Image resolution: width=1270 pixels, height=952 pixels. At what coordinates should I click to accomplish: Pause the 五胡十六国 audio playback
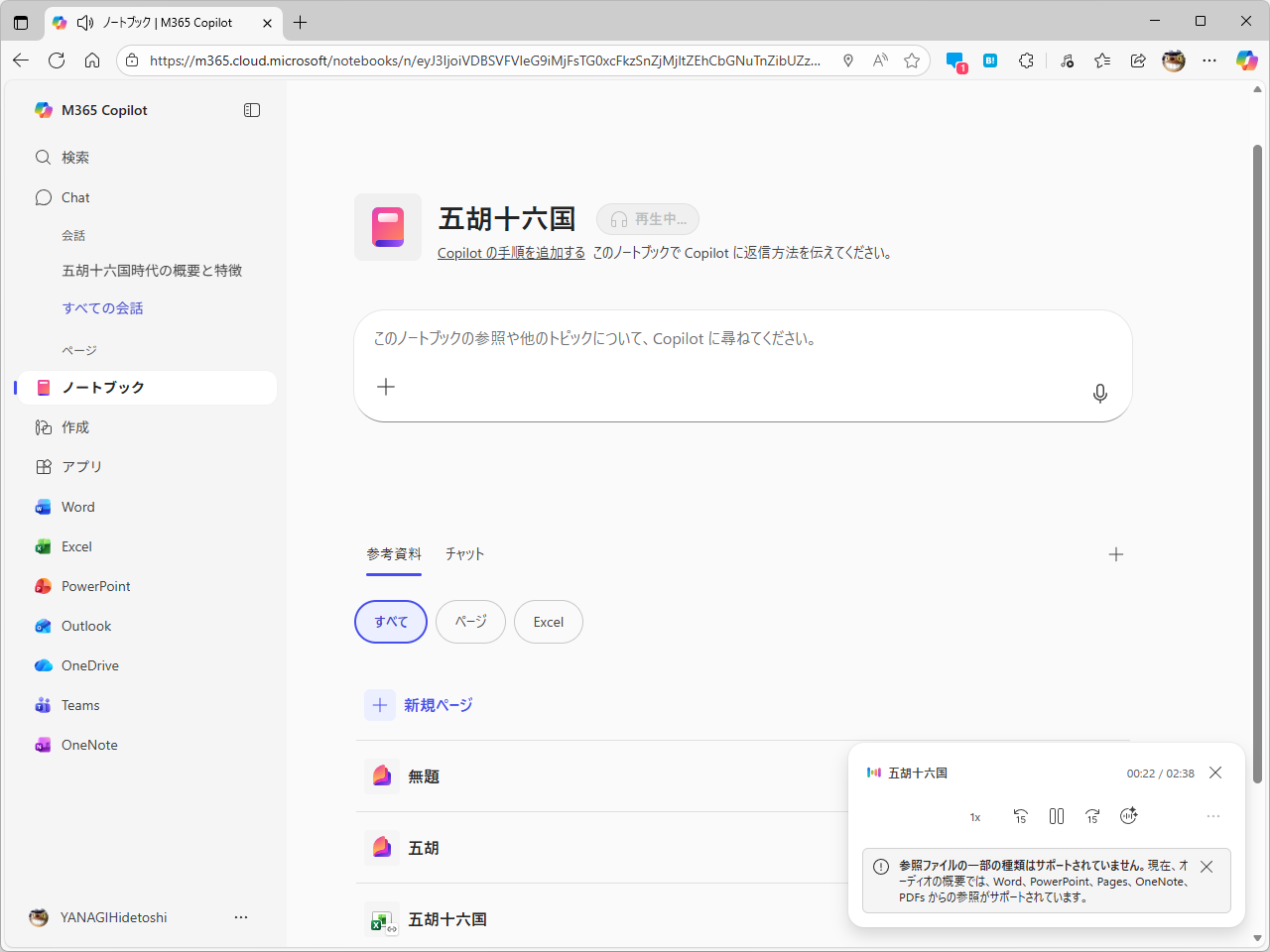pos(1056,816)
